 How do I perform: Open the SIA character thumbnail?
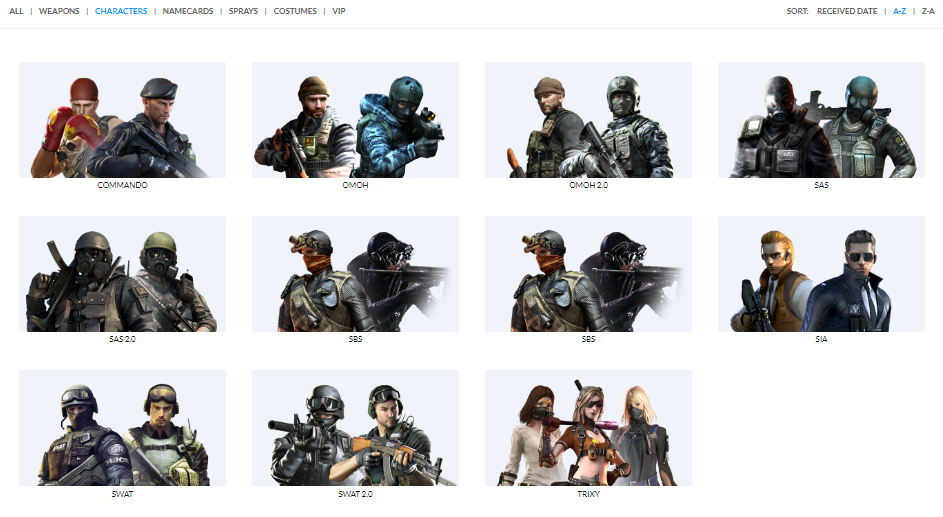tap(822, 274)
